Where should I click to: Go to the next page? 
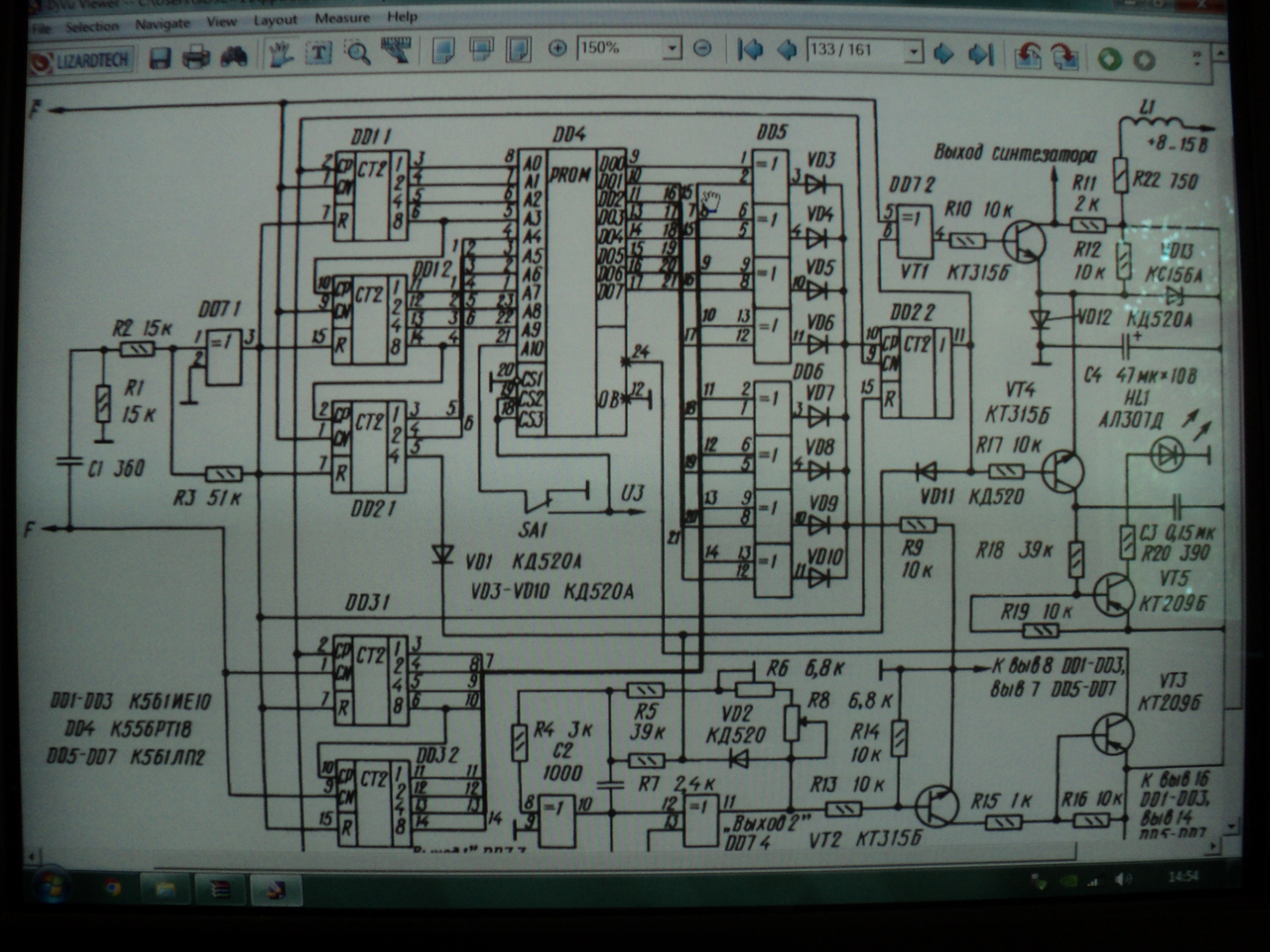tap(943, 54)
